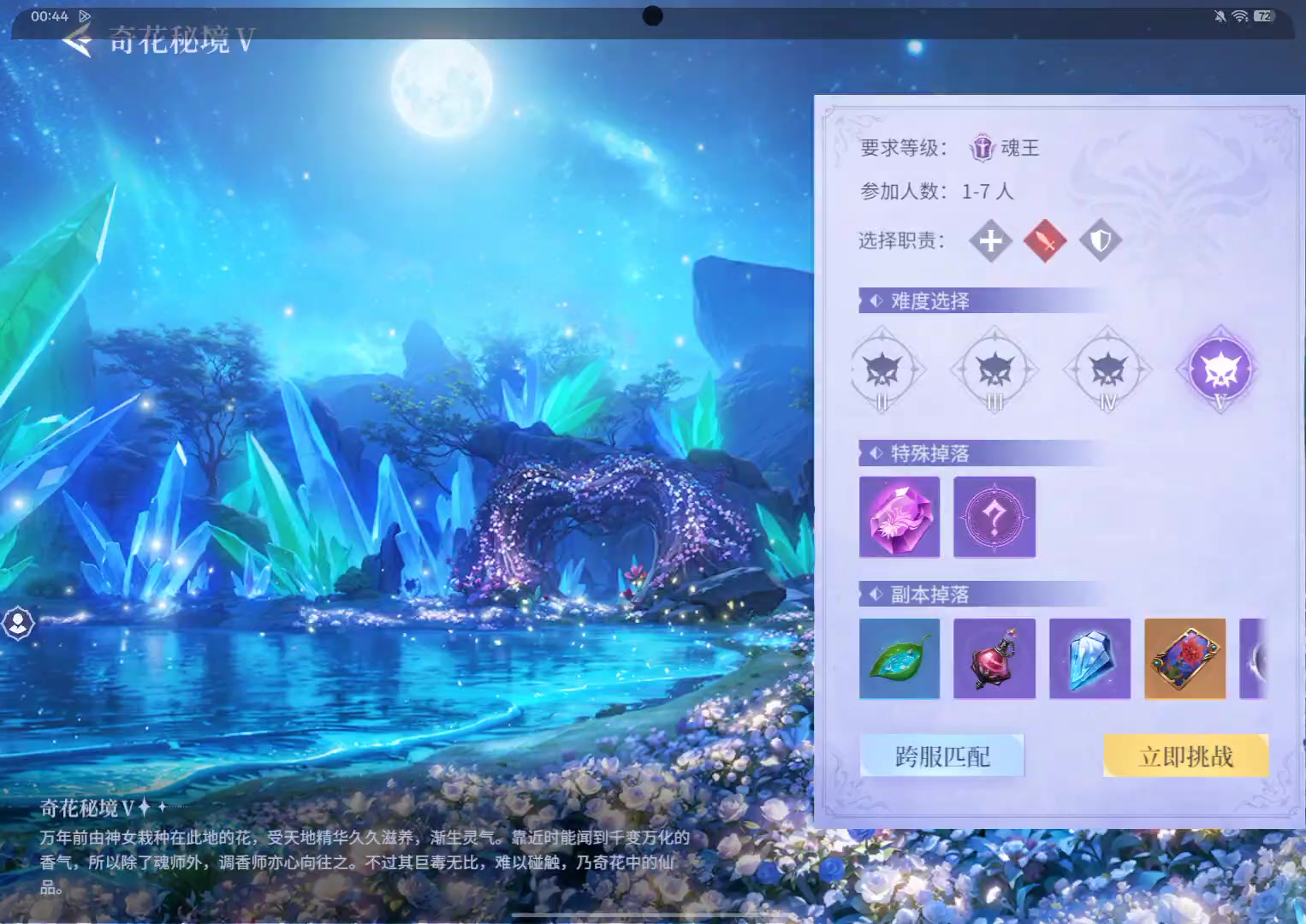
Task: Open the purple gem special drop item
Action: point(899,517)
